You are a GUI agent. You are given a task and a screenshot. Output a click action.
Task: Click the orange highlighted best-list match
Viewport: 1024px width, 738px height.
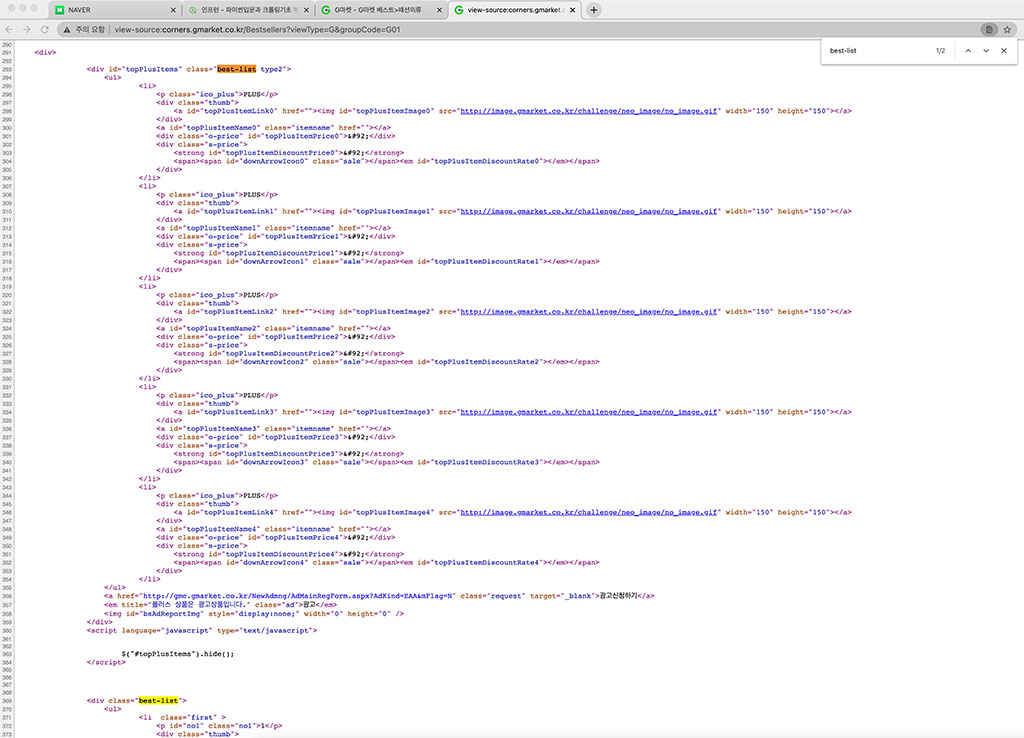[236, 69]
